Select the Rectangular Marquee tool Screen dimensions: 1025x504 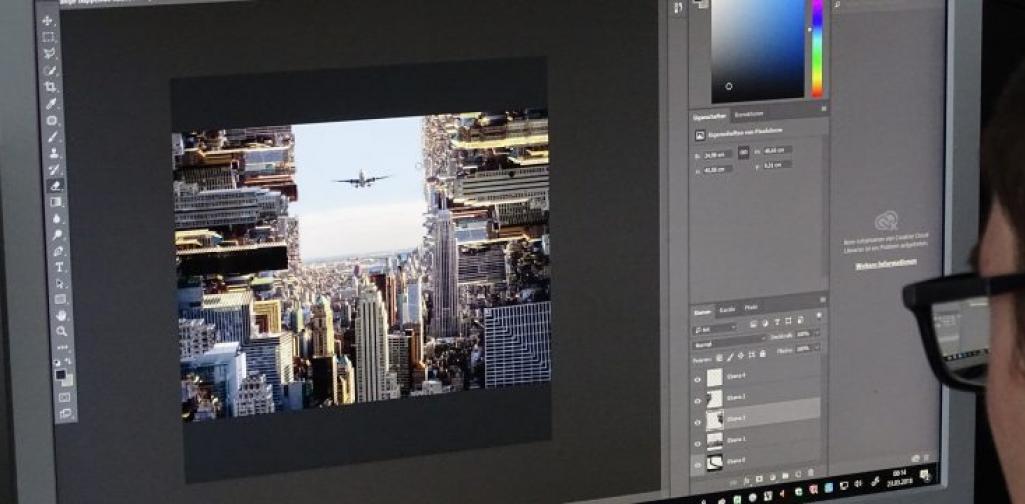[x=48, y=37]
